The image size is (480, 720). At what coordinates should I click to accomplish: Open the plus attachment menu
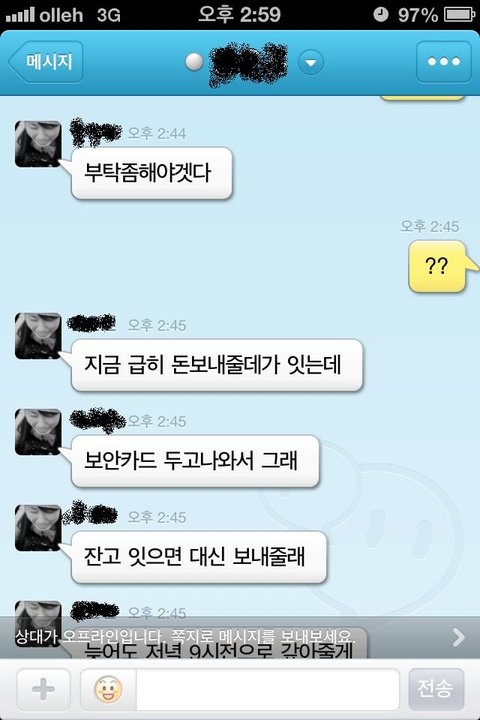click(x=43, y=689)
